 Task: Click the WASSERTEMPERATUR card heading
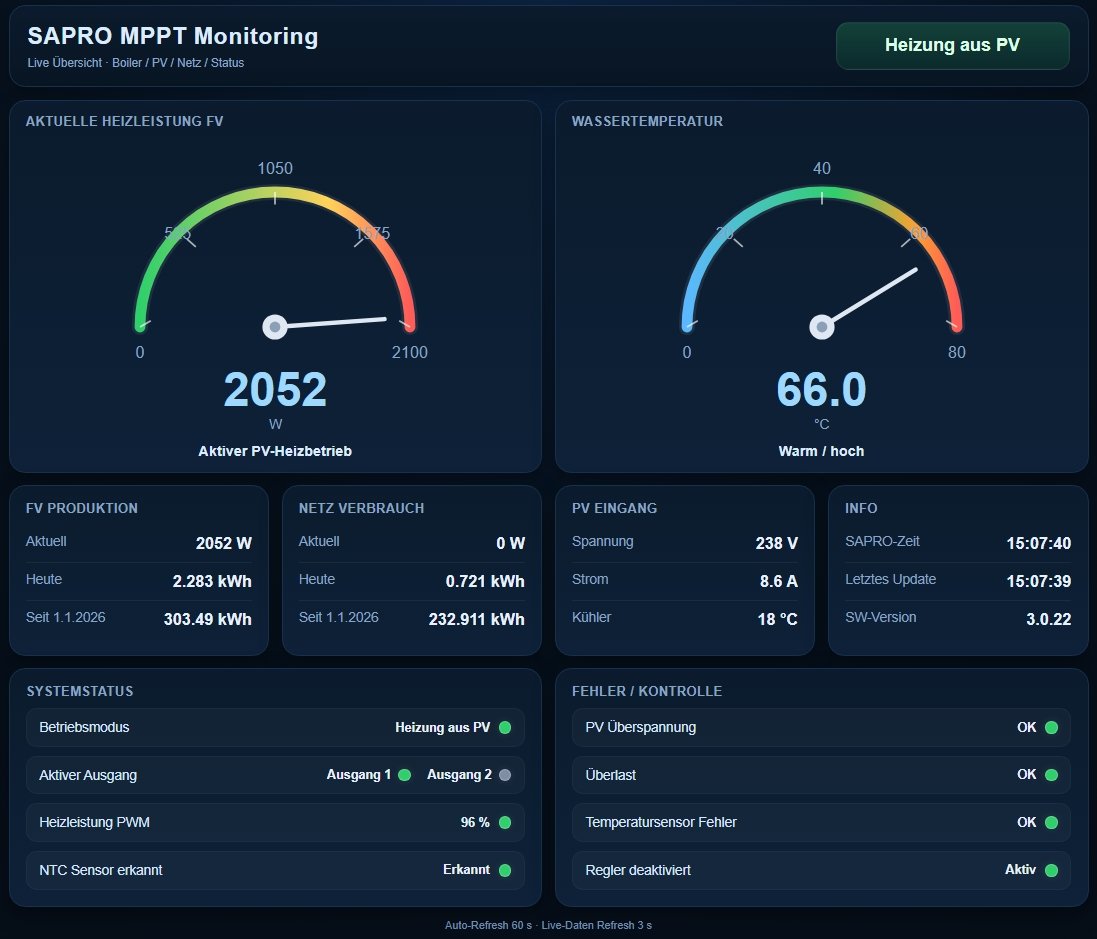tap(647, 121)
